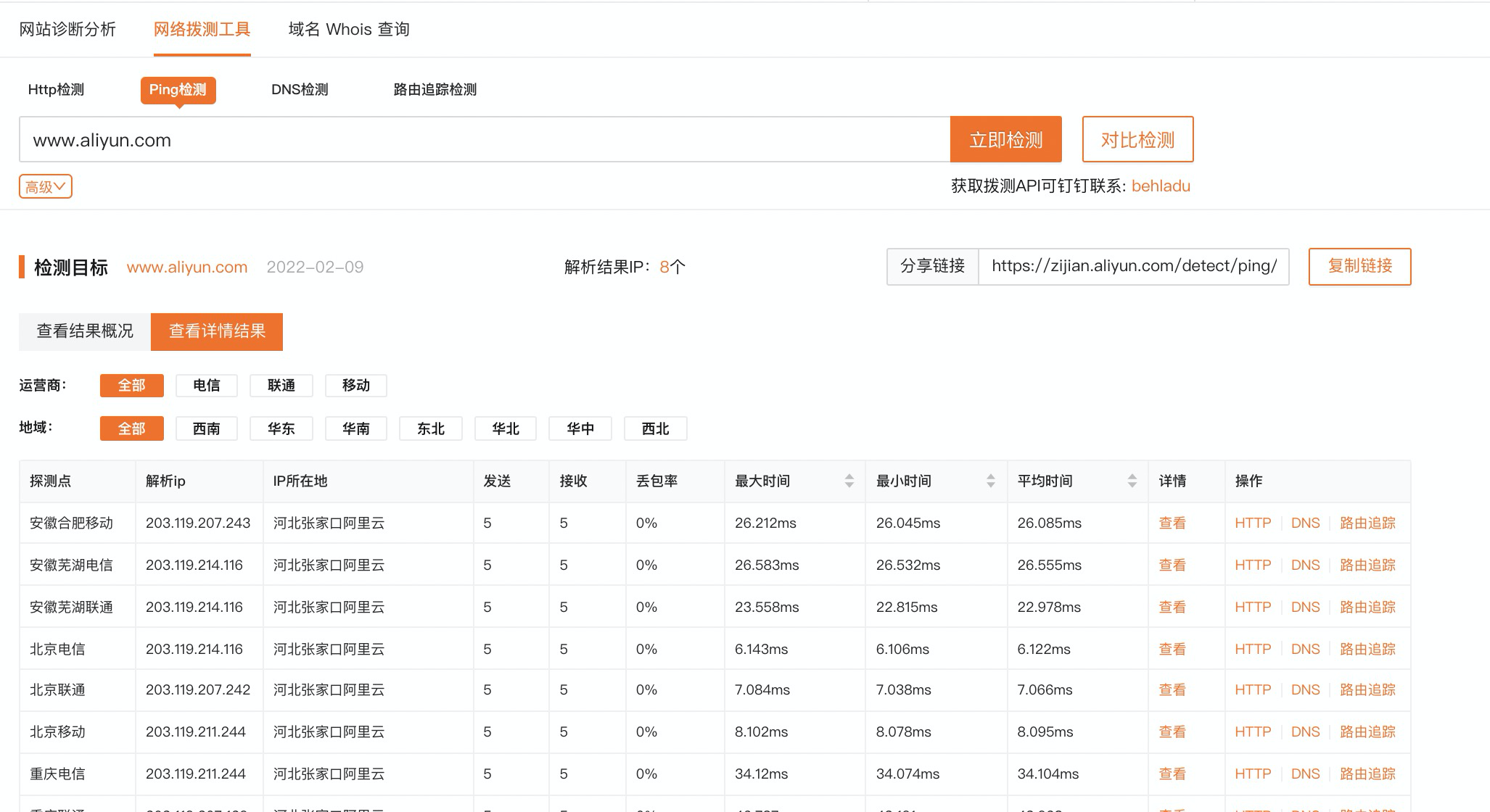Show 查看详情结果 details

tap(217, 331)
